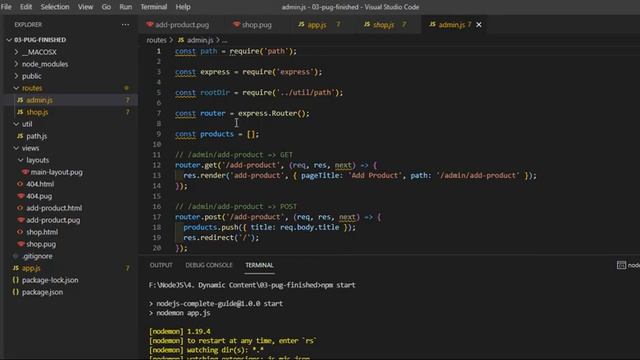Image resolution: width=640 pixels, height=360 pixels.
Task: Open 404.pug file
Action: pos(39,196)
